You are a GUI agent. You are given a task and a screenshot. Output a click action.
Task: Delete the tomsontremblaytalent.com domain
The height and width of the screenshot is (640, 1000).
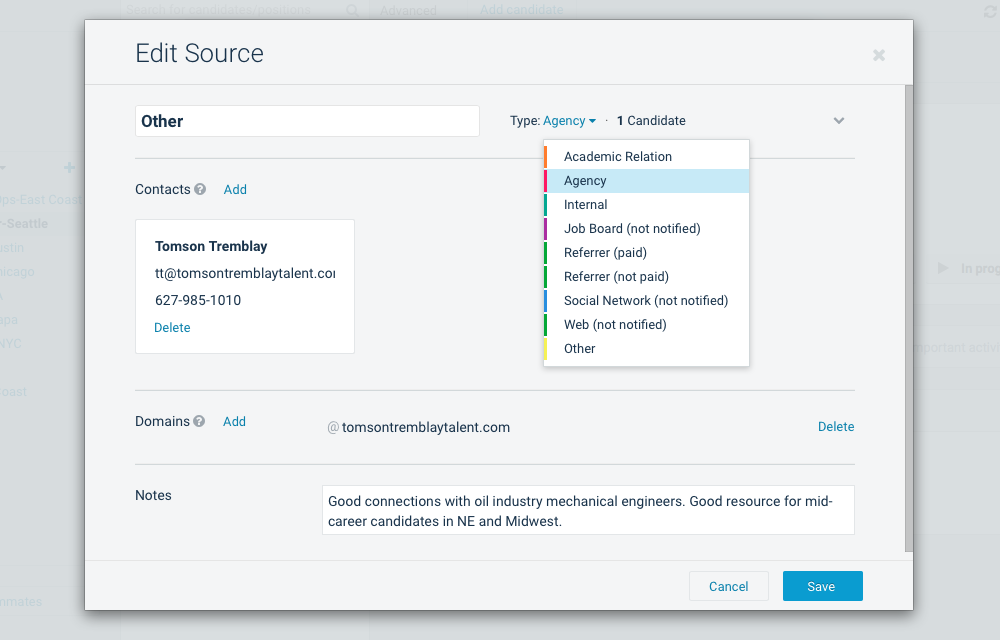click(x=835, y=427)
